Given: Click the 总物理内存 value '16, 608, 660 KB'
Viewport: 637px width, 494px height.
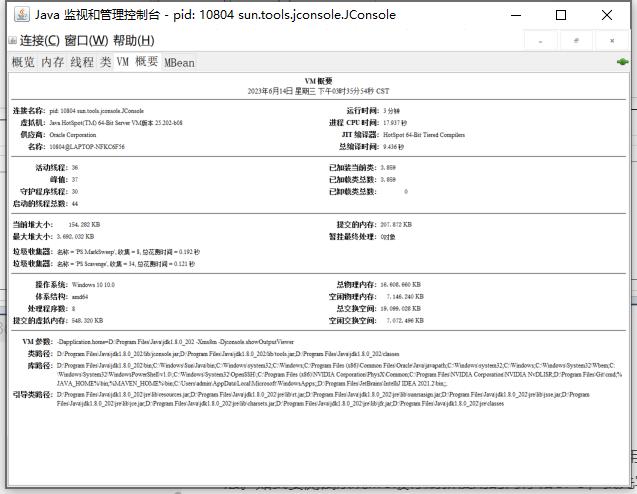Looking at the screenshot, I should click(x=401, y=285).
